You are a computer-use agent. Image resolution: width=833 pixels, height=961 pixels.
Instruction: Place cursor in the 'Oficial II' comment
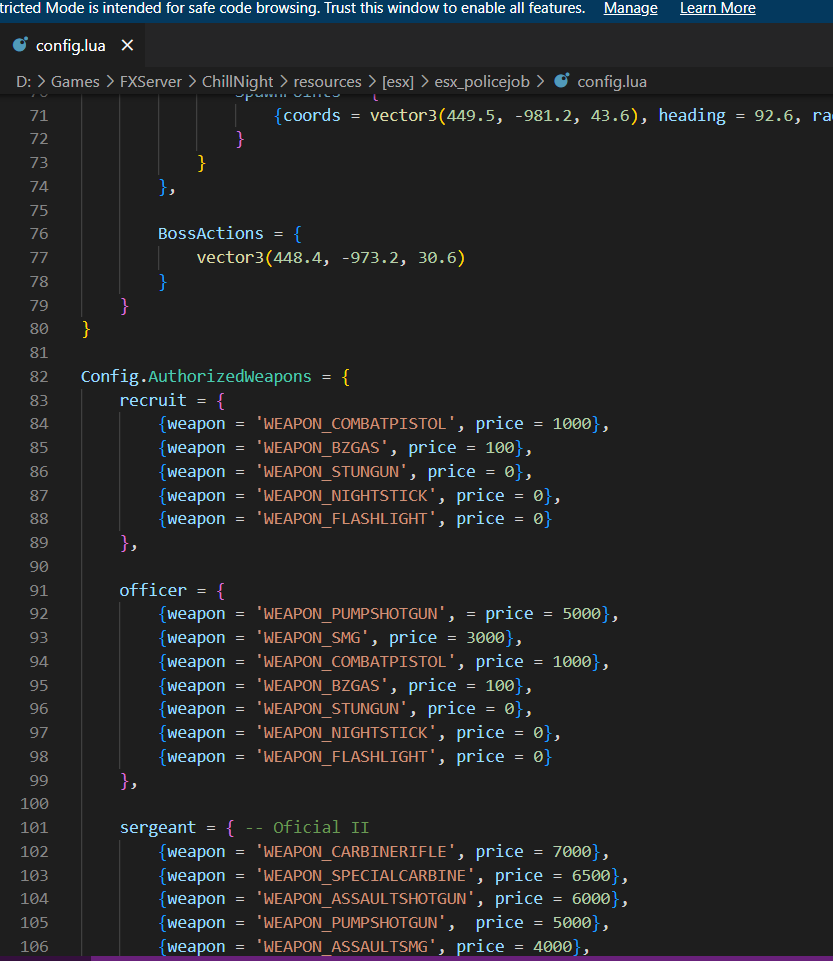320,828
